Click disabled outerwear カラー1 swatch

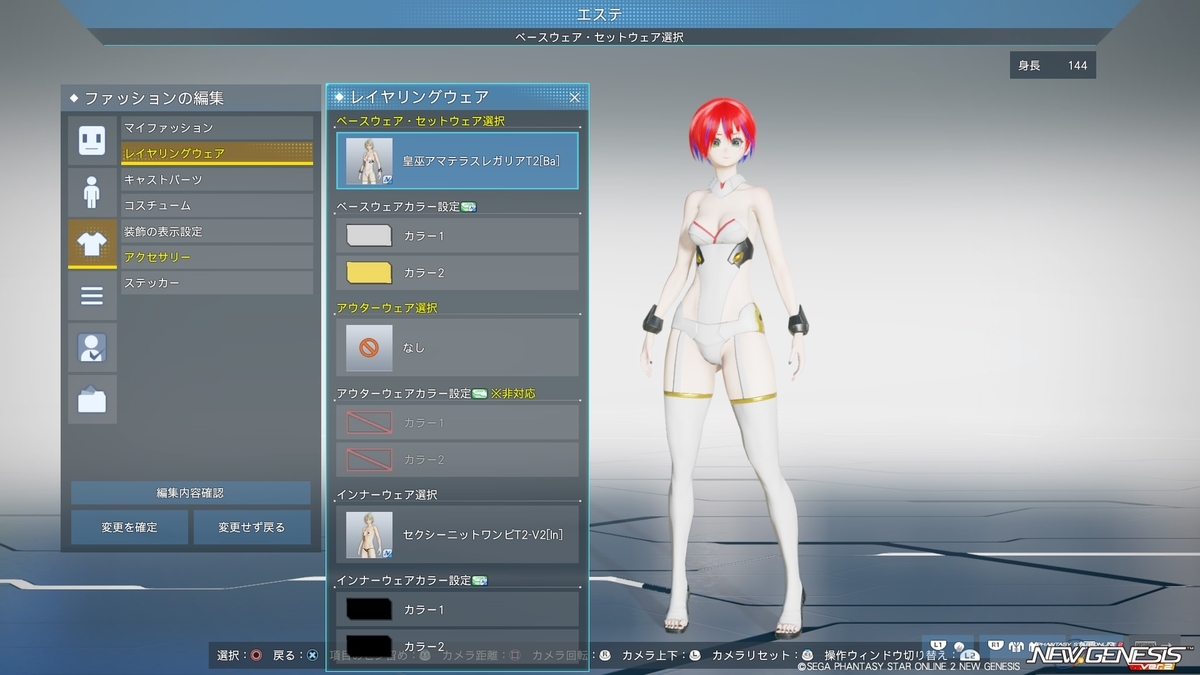[369, 423]
